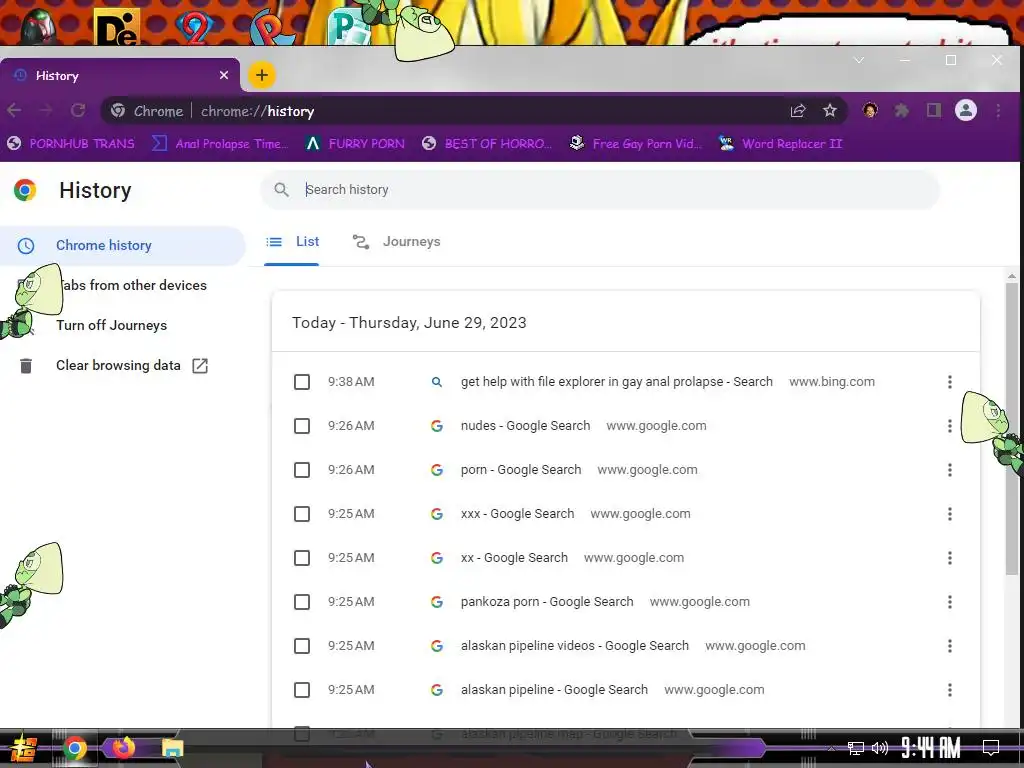Launch Firefox from the taskbar
Viewport: 1024px width, 768px height.
pos(123,748)
